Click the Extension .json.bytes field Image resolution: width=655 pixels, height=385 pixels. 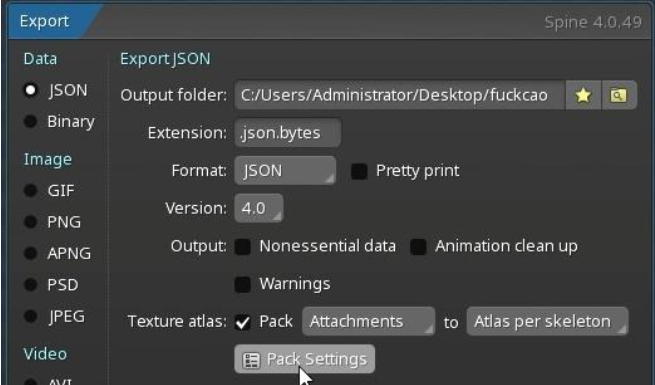[x=287, y=133]
